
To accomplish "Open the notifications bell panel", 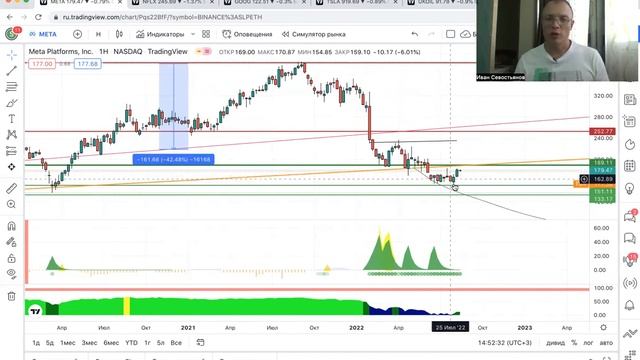I will click(x=630, y=305).
